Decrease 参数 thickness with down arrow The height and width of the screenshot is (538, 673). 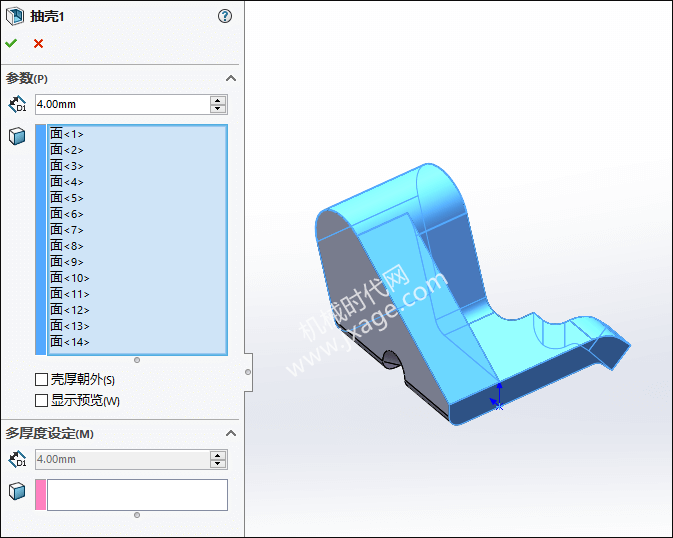point(218,109)
